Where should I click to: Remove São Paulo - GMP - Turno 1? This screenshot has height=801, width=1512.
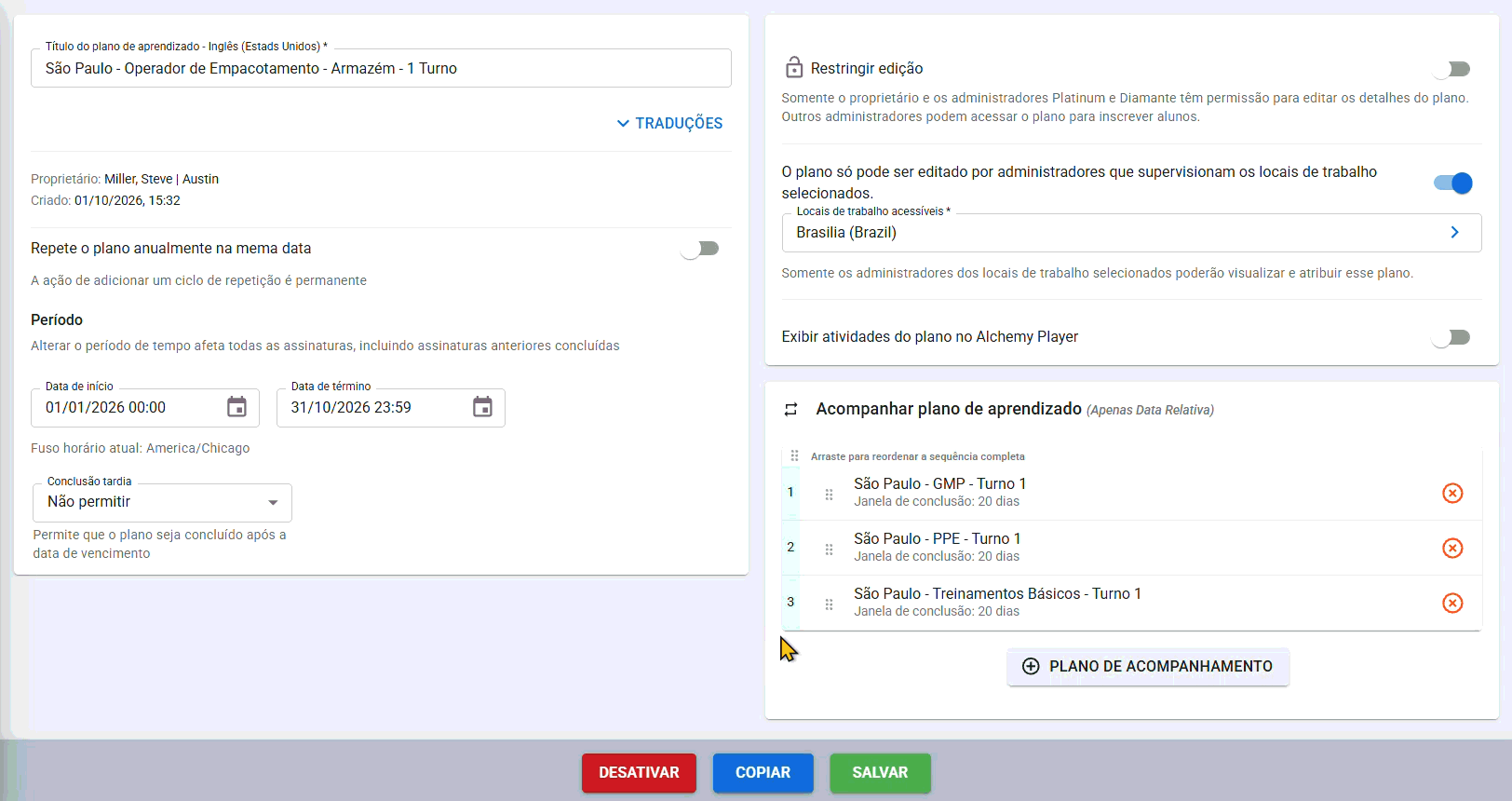click(1452, 493)
